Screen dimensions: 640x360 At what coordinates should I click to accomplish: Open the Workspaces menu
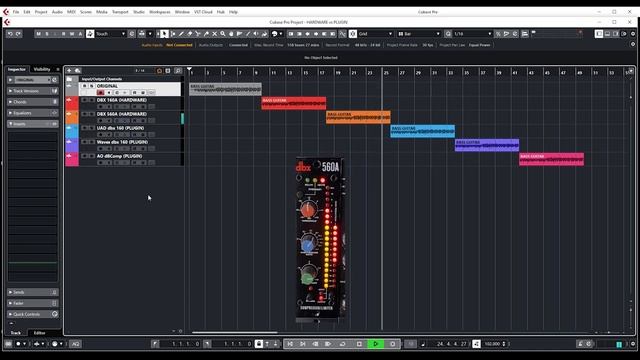pyautogui.click(x=160, y=12)
